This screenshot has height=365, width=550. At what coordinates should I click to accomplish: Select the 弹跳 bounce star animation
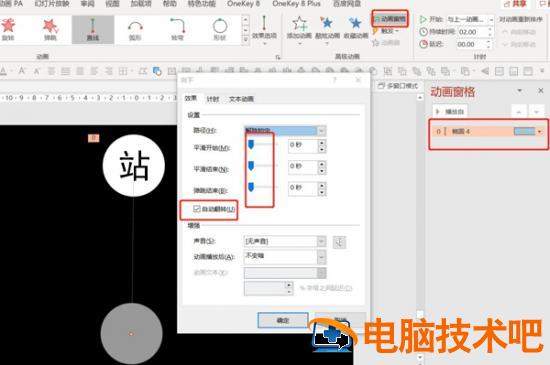(x=51, y=29)
